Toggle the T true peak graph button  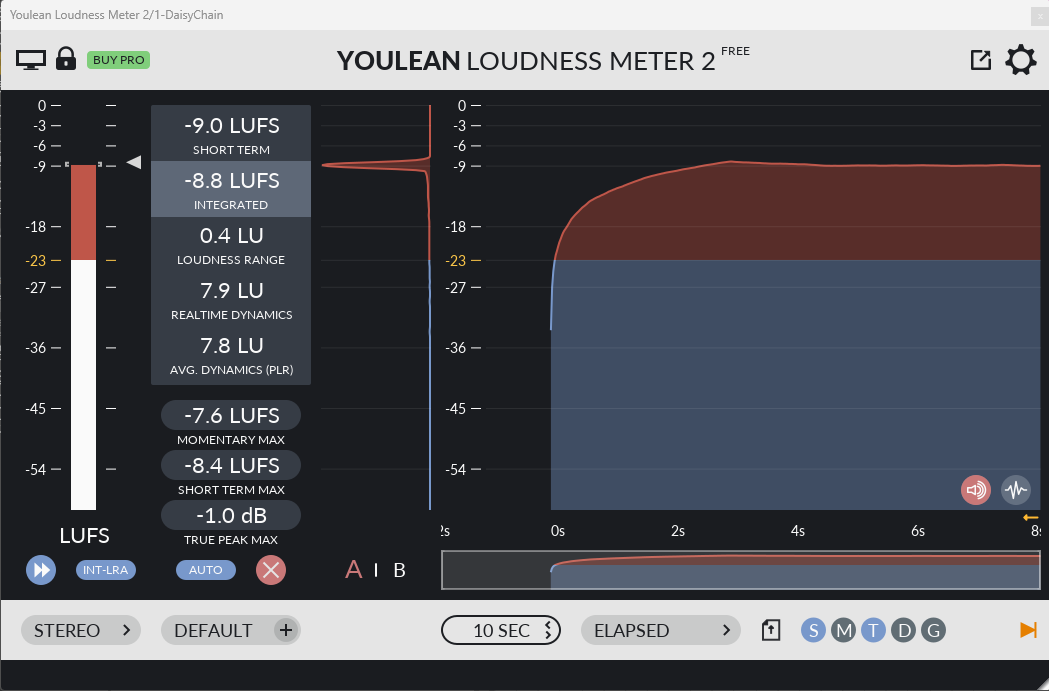(873, 630)
